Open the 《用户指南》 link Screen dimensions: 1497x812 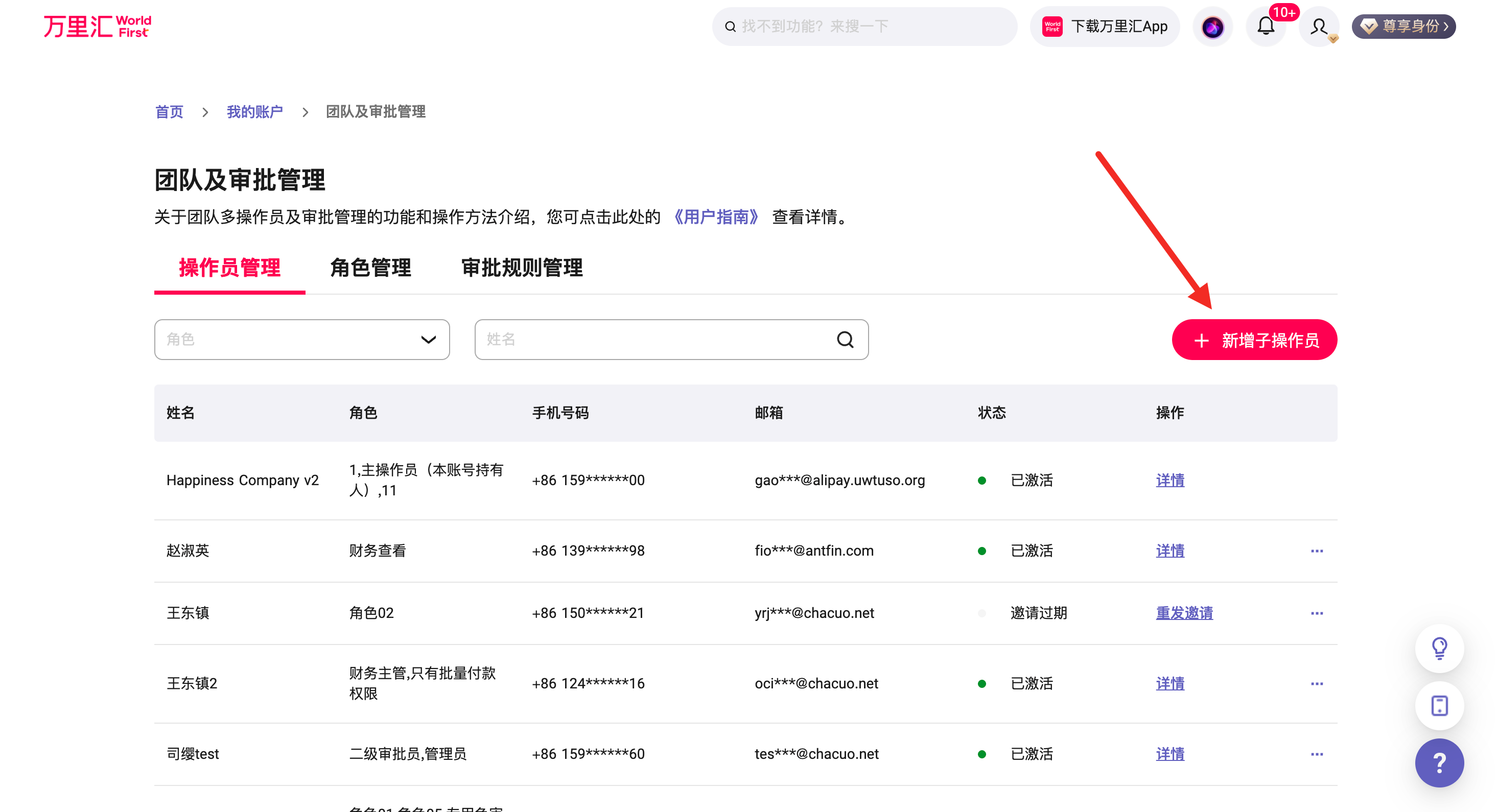[x=716, y=217]
